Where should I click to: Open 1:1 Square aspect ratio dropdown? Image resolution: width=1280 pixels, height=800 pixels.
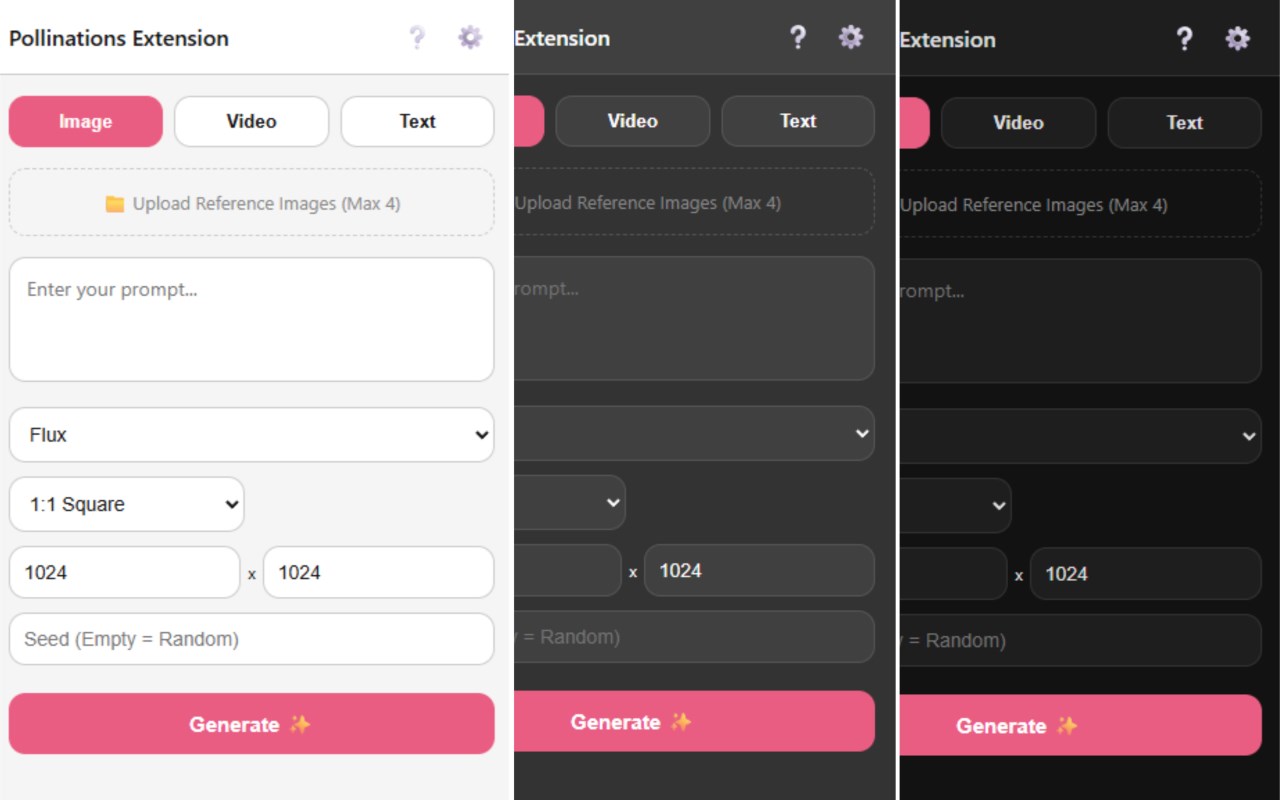(x=126, y=504)
